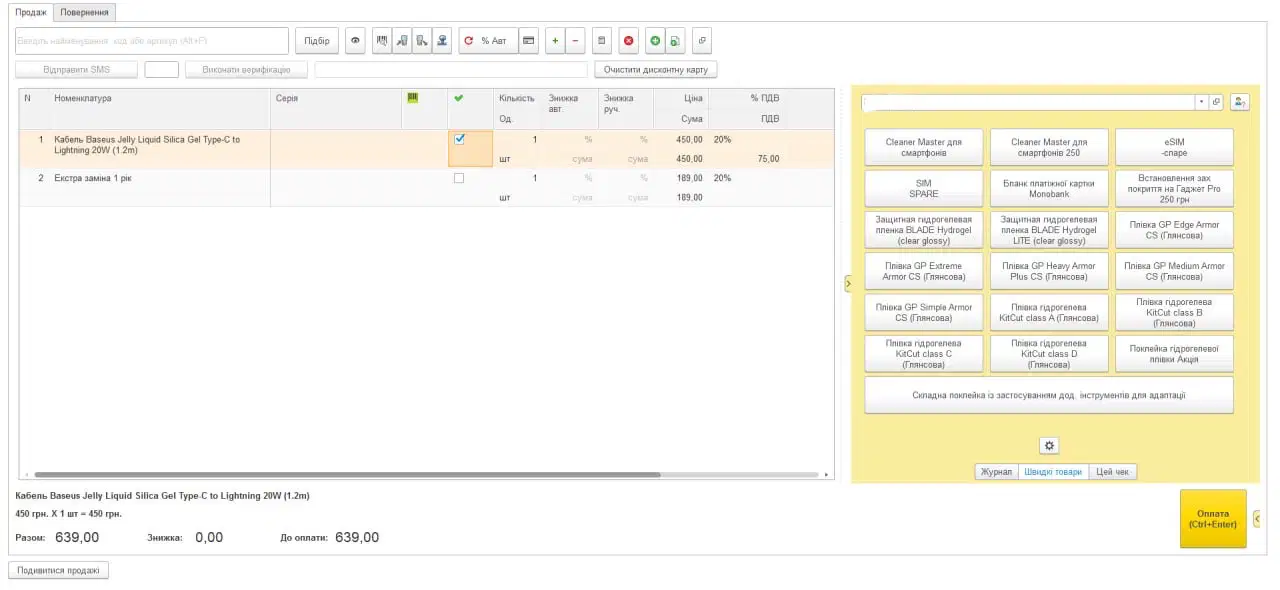
Task: Click the stamp-shaped icon in the toolbar
Action: pos(442,41)
